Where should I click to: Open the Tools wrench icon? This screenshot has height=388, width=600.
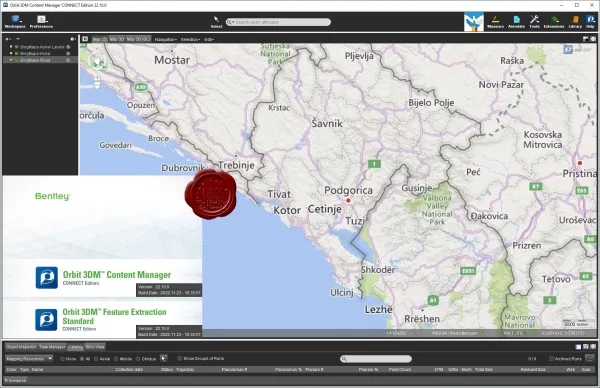coord(535,22)
